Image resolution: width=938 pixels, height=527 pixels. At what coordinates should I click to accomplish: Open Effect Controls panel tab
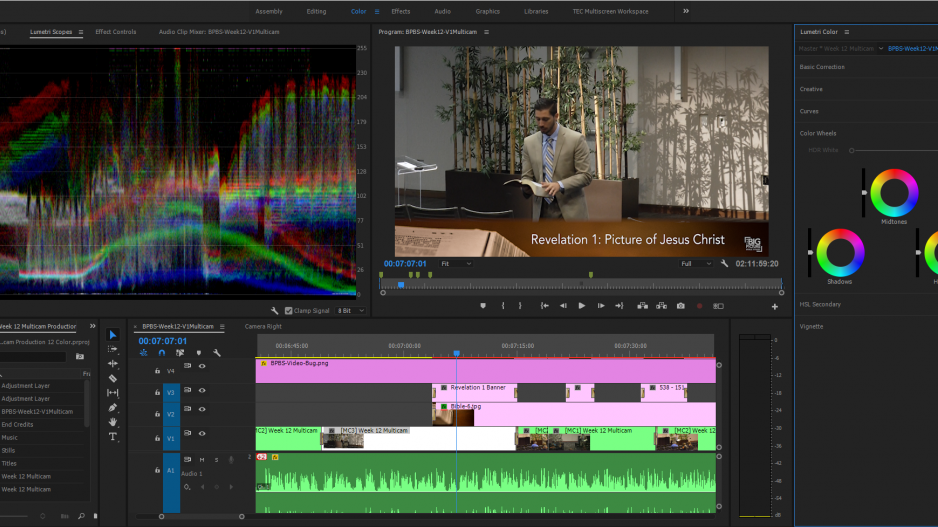click(x=115, y=32)
